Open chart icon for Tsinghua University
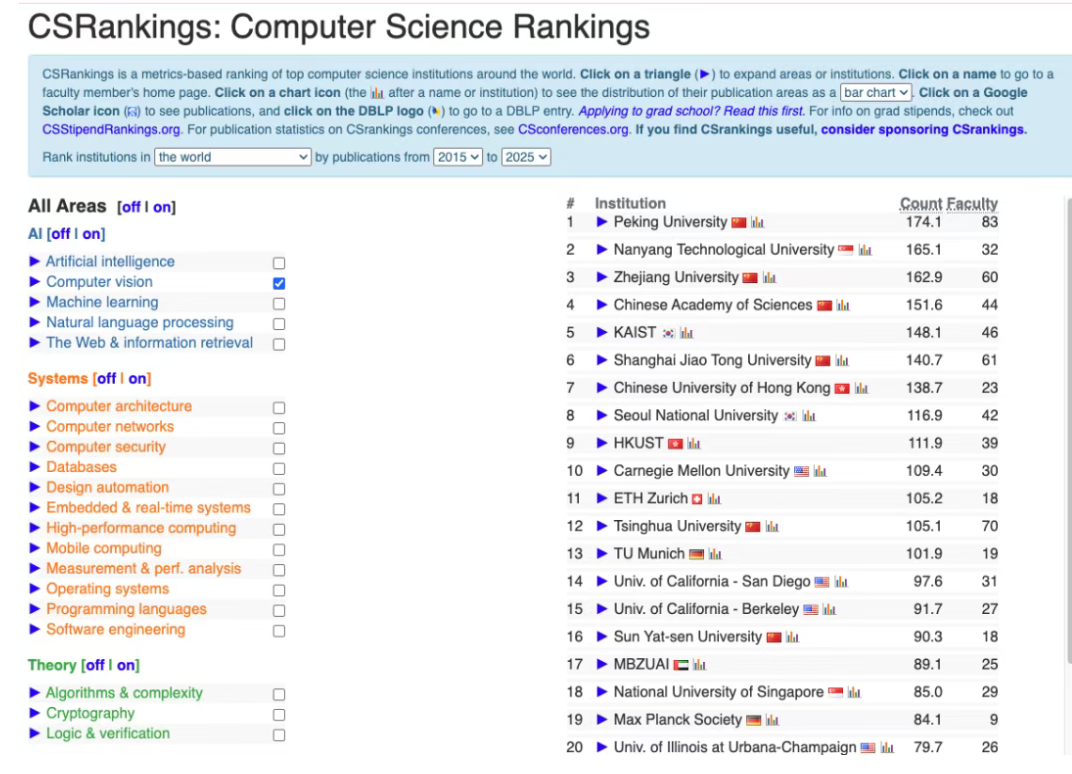1072x774 pixels. click(772, 526)
